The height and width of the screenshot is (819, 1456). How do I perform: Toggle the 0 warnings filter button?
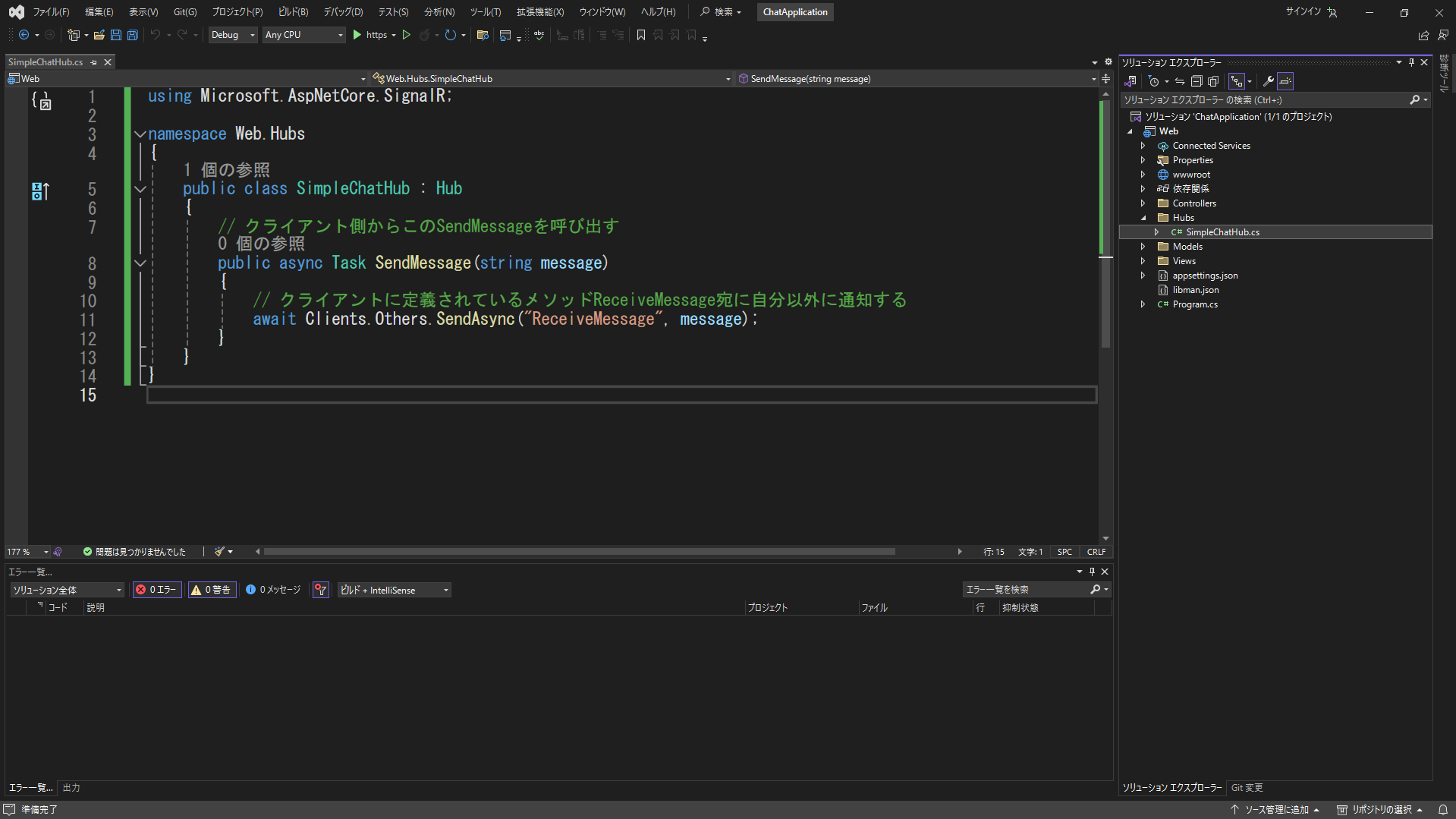click(212, 590)
